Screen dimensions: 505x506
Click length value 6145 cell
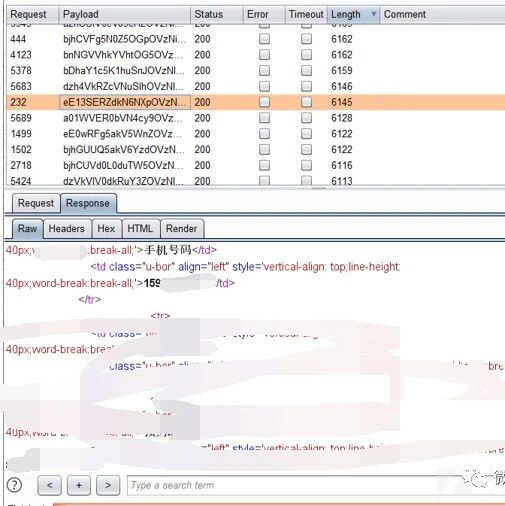point(342,102)
